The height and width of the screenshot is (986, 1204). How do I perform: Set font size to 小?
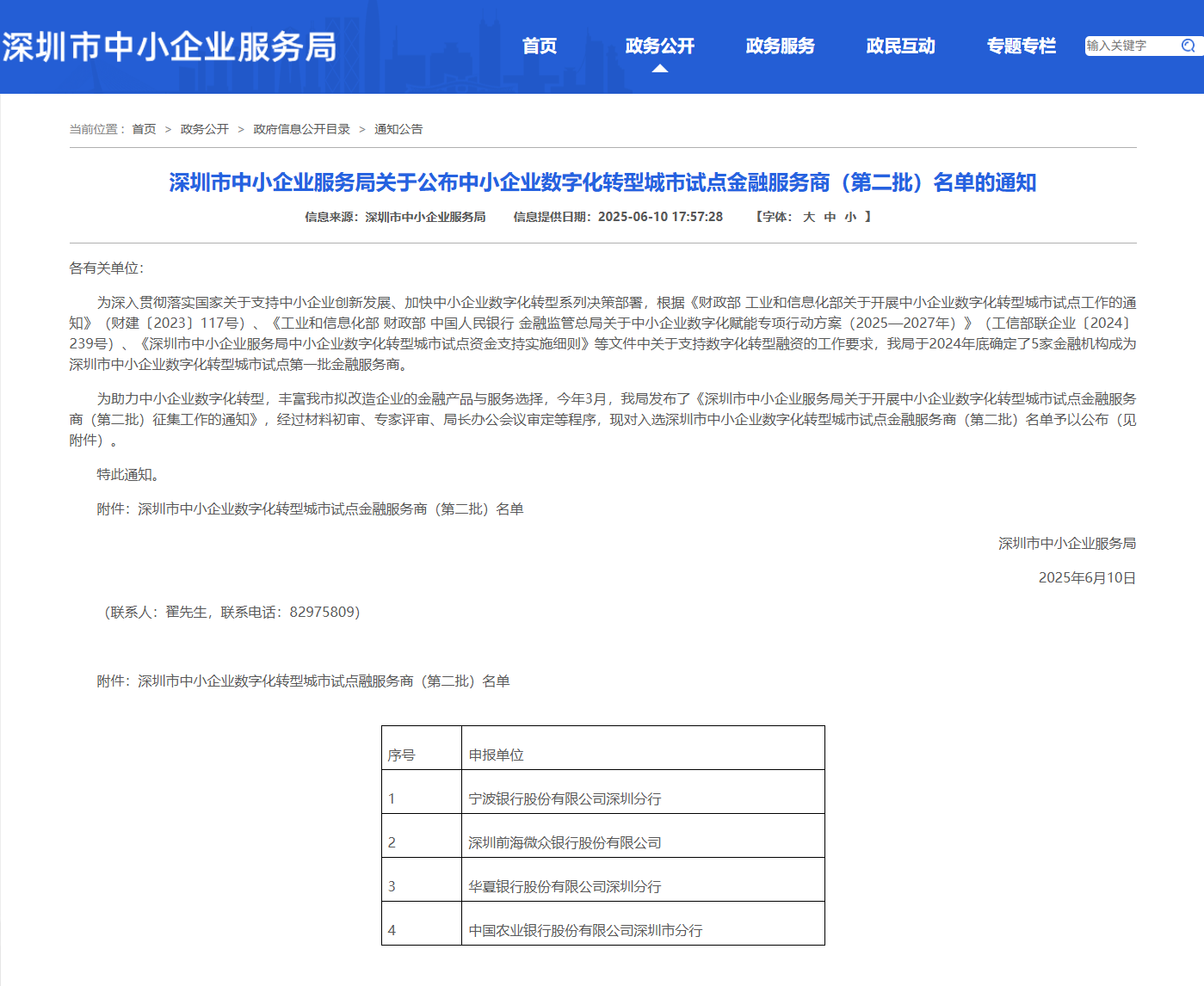tap(850, 217)
